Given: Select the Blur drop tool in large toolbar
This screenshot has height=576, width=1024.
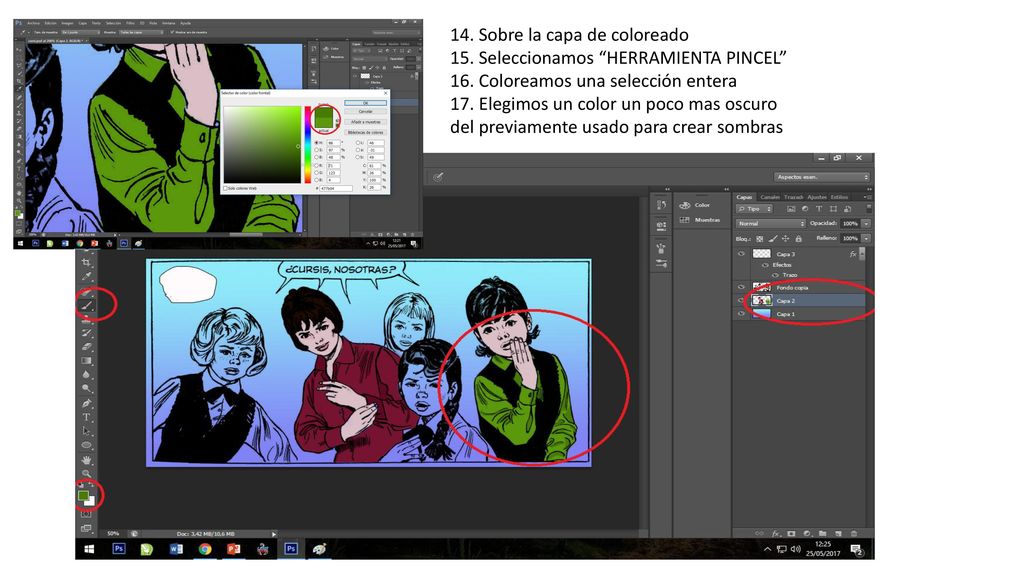Looking at the screenshot, I should point(86,375).
